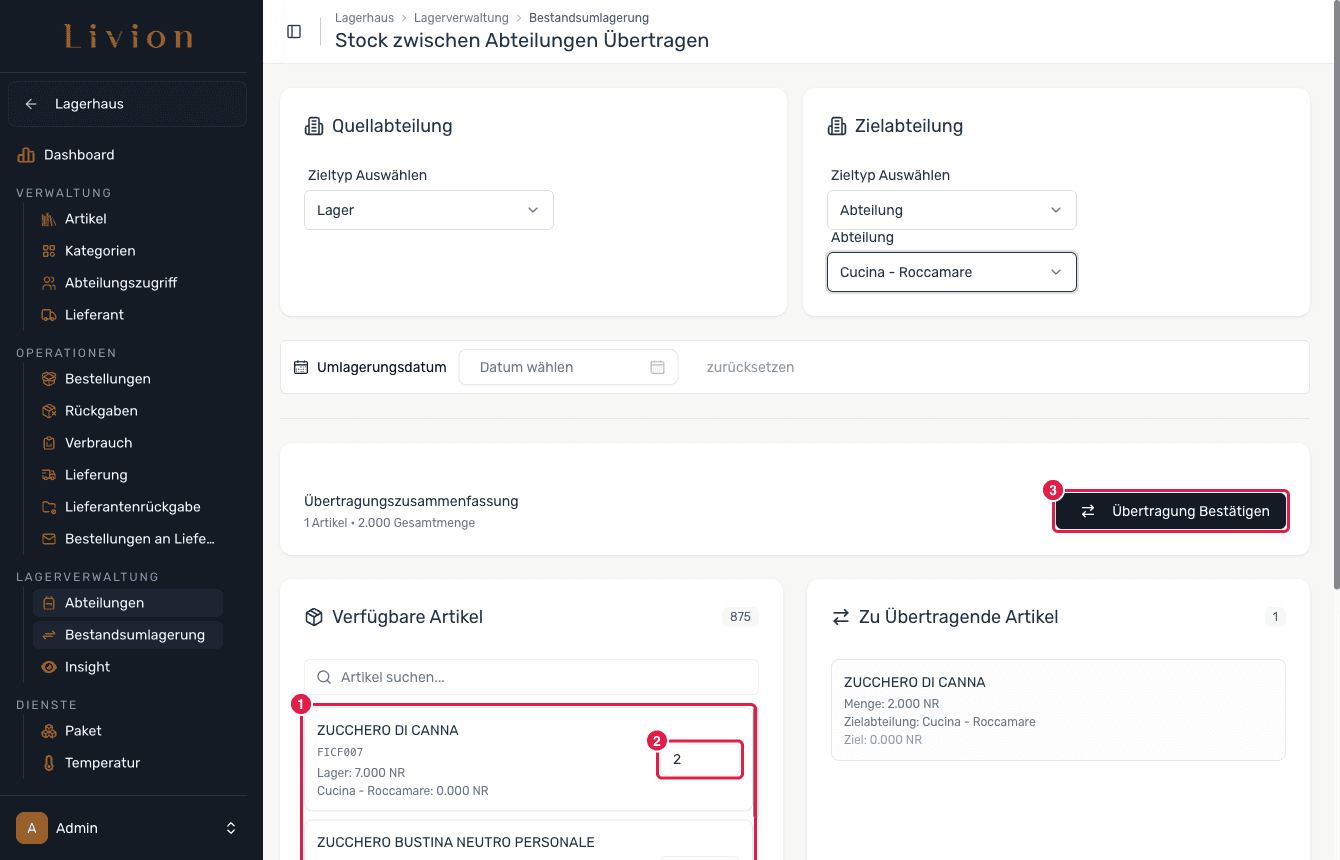Click the Dashboard bar chart icon

pos(26,155)
